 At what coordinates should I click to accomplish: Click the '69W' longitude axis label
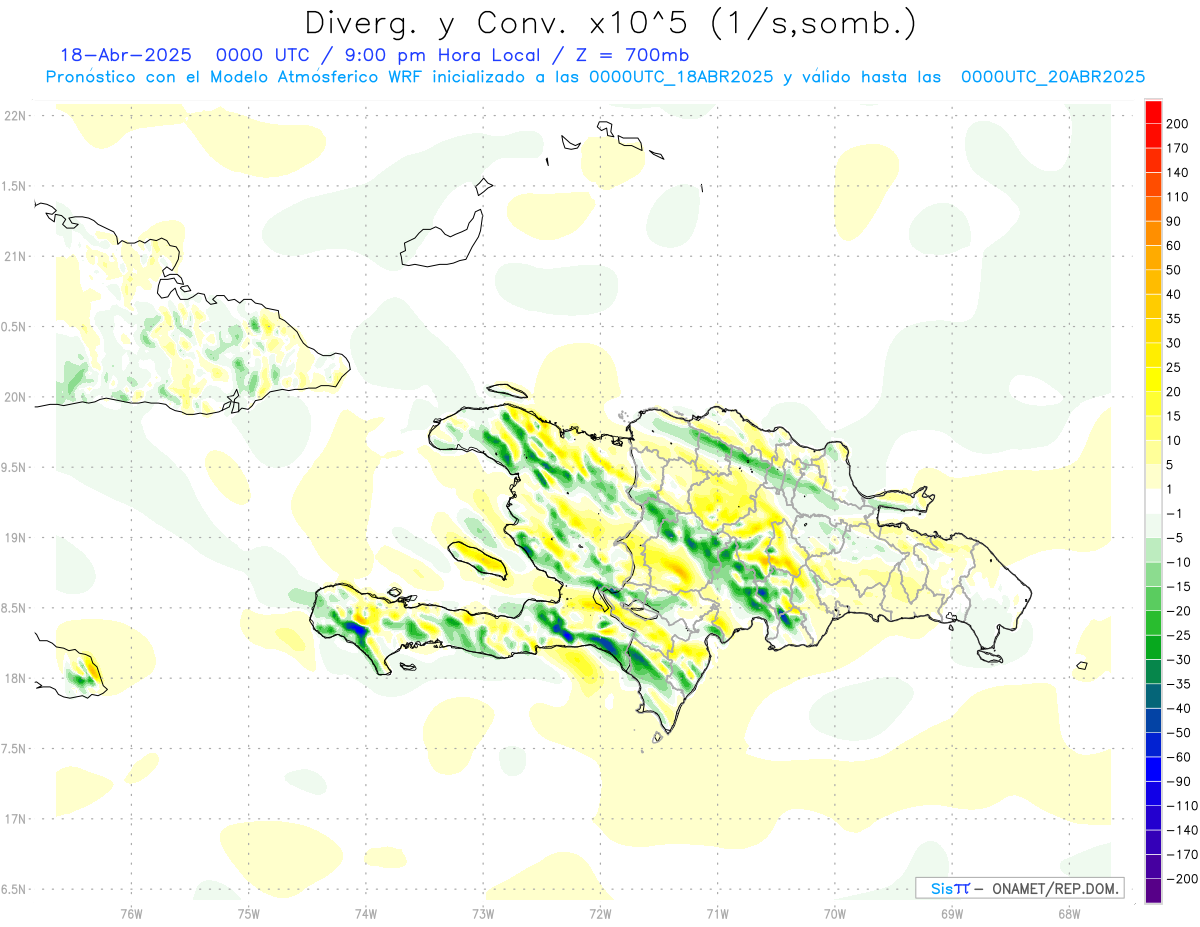[x=951, y=914]
